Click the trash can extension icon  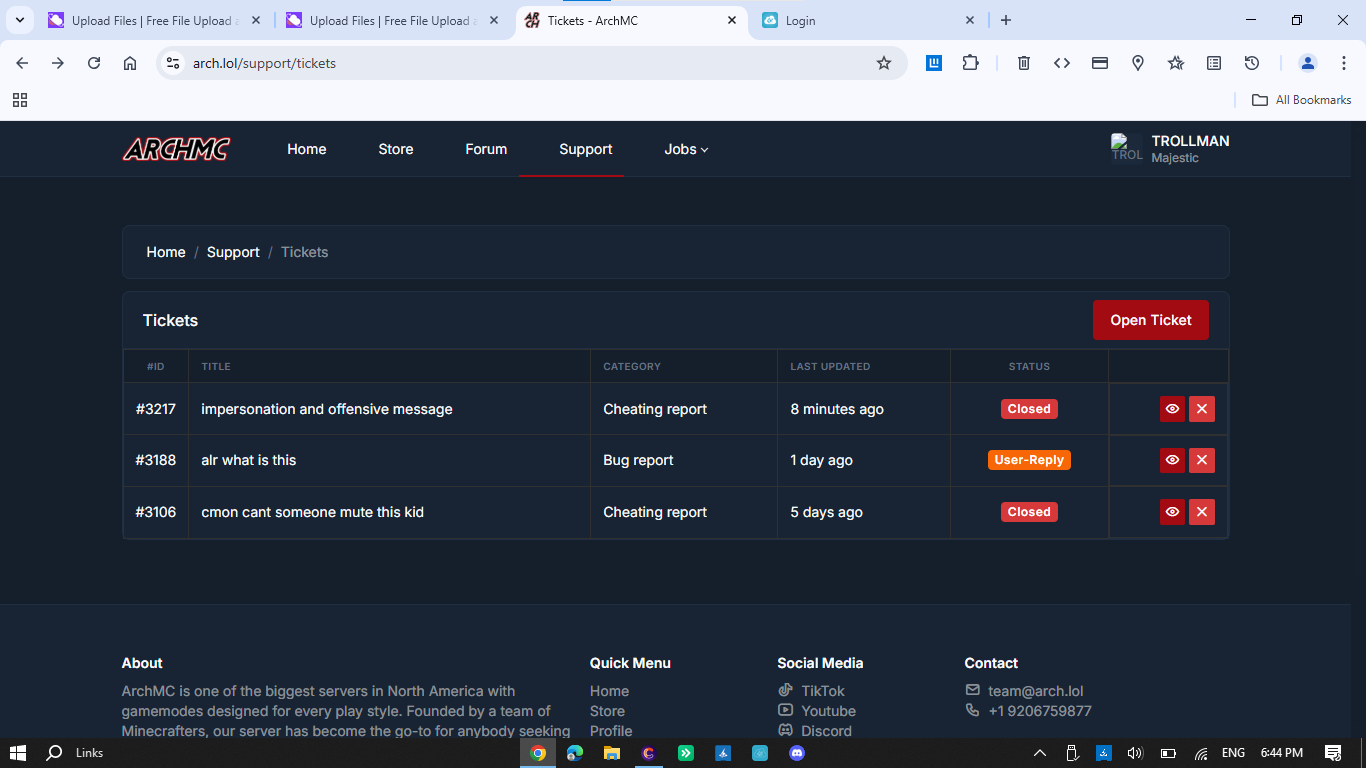pos(1024,63)
